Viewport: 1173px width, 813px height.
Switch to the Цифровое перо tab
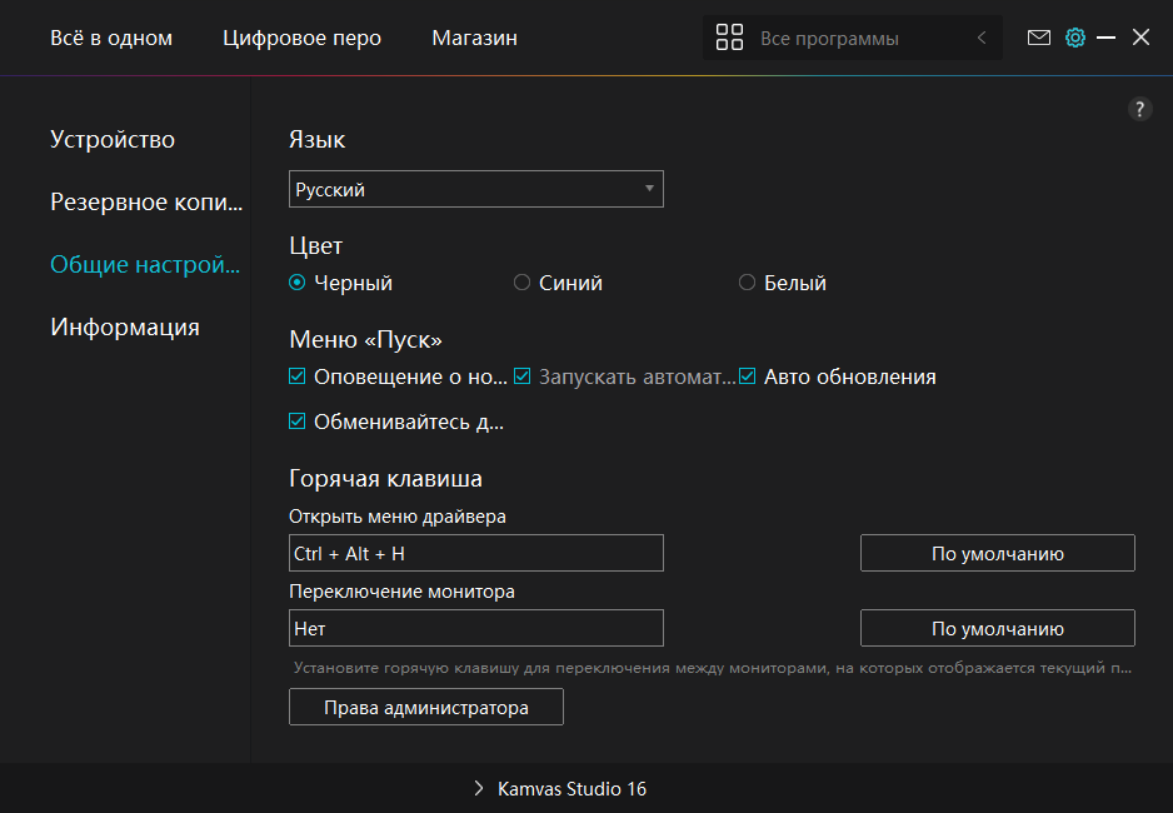302,38
